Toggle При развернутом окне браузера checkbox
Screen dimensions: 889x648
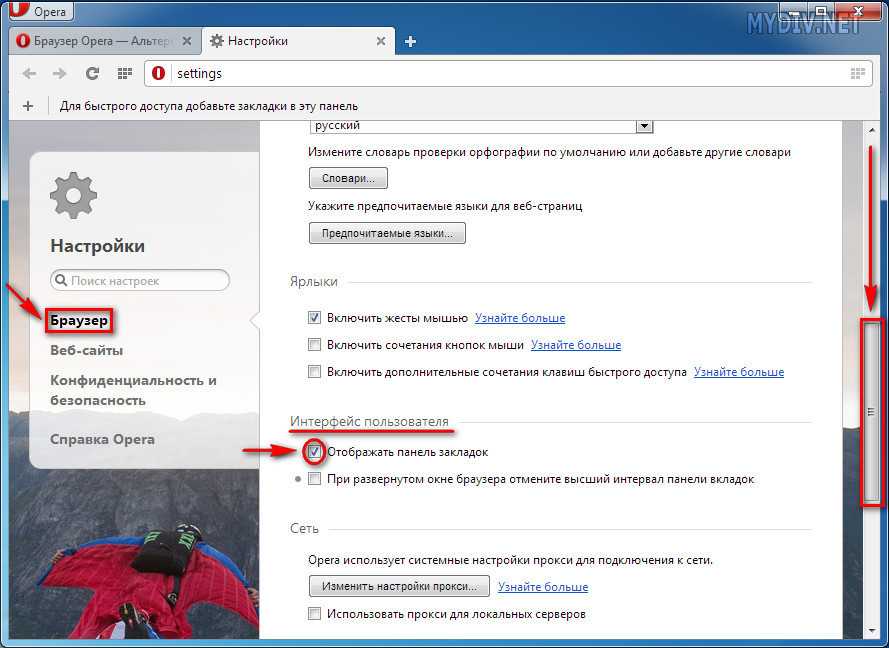[314, 479]
